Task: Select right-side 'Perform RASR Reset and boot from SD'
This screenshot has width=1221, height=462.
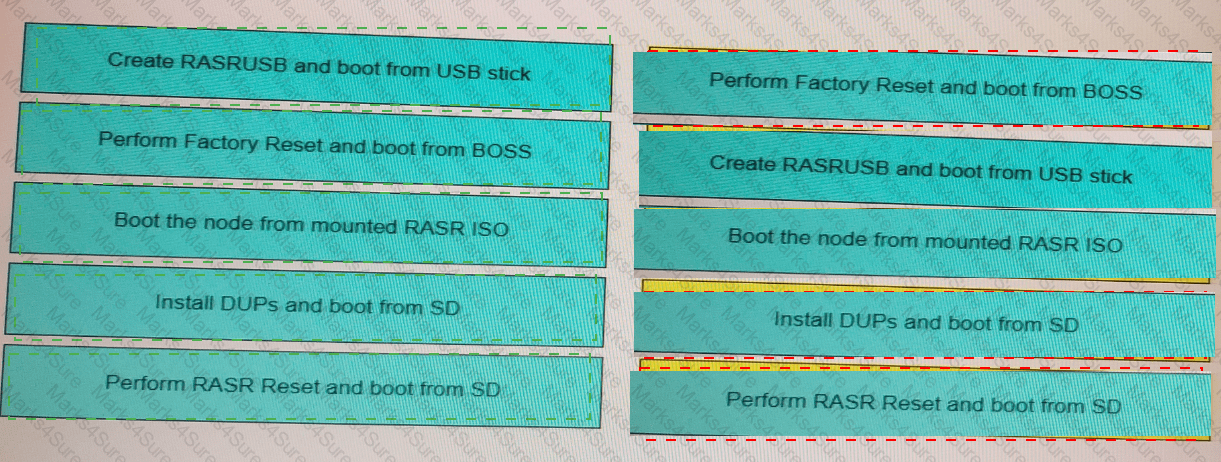Action: click(x=923, y=404)
